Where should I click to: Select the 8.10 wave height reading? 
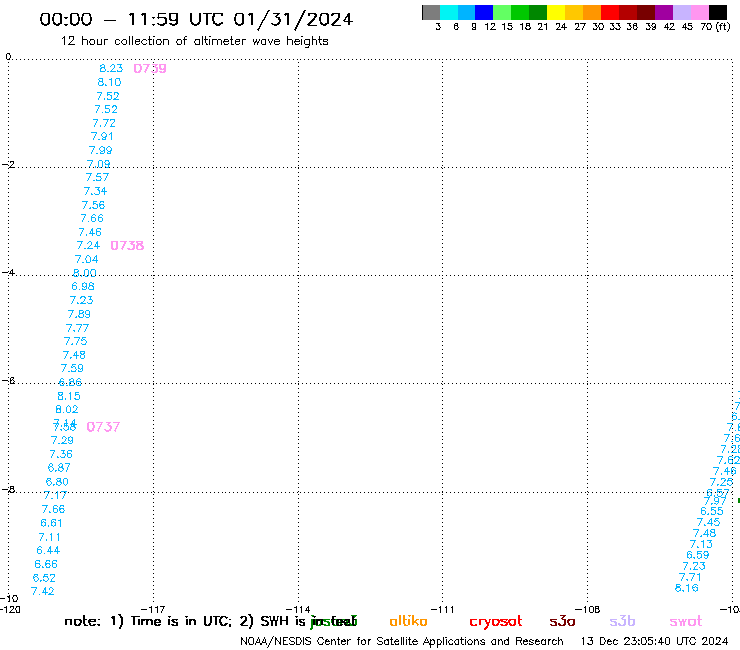(109, 82)
